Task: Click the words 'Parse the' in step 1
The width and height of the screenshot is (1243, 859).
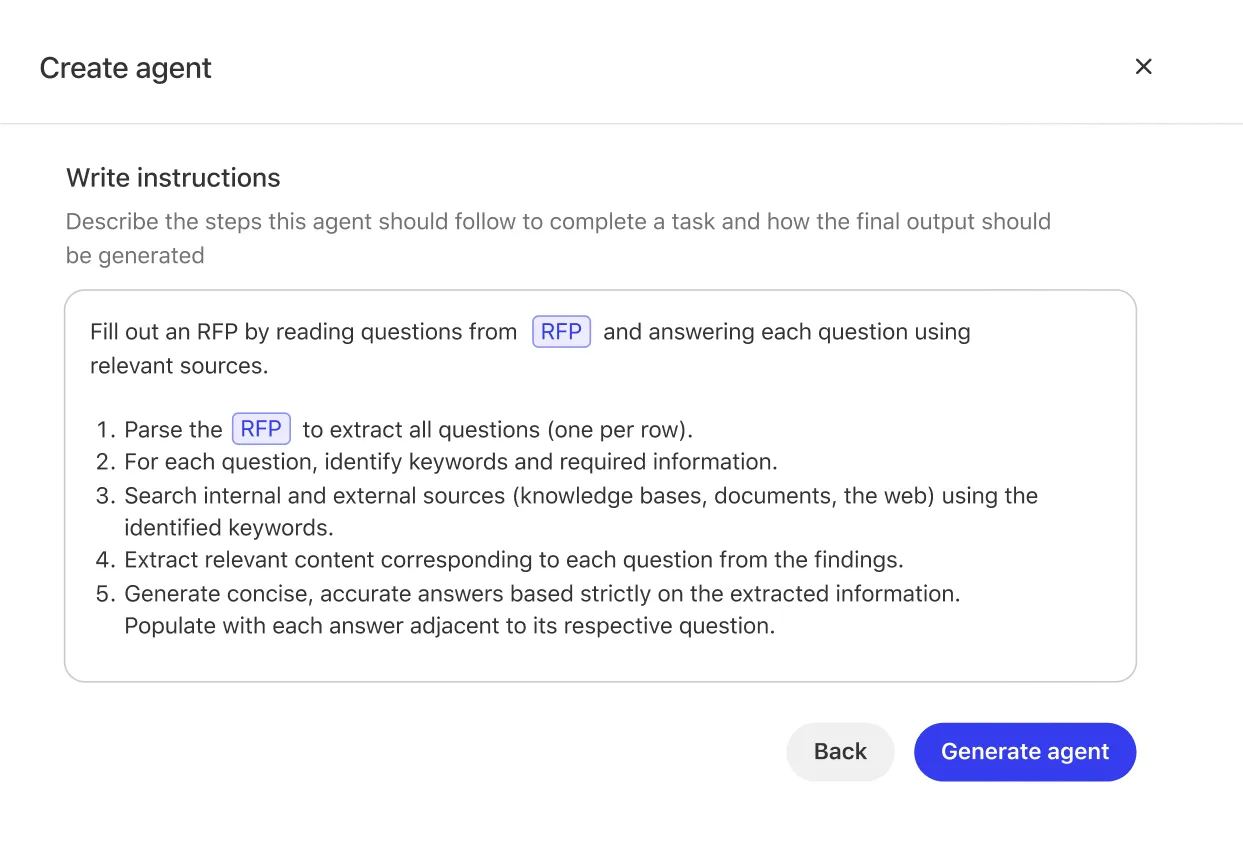Action: 173,430
